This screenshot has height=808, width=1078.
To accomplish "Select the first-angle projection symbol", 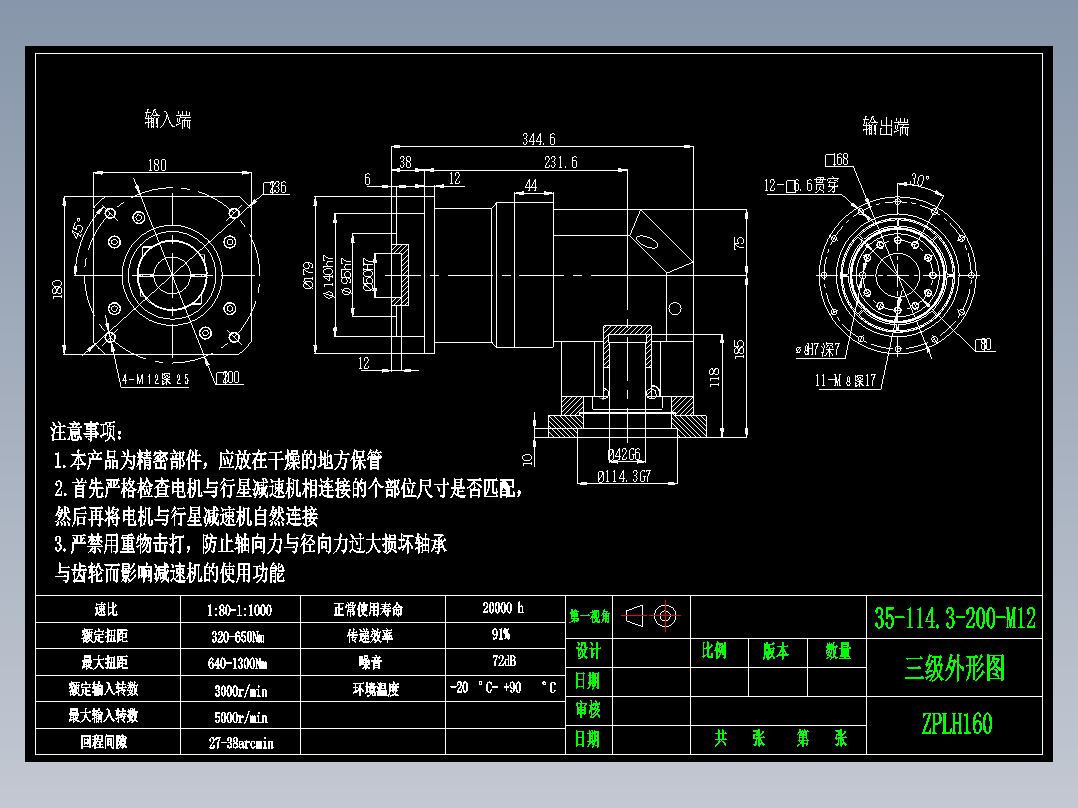I will click(x=637, y=616).
